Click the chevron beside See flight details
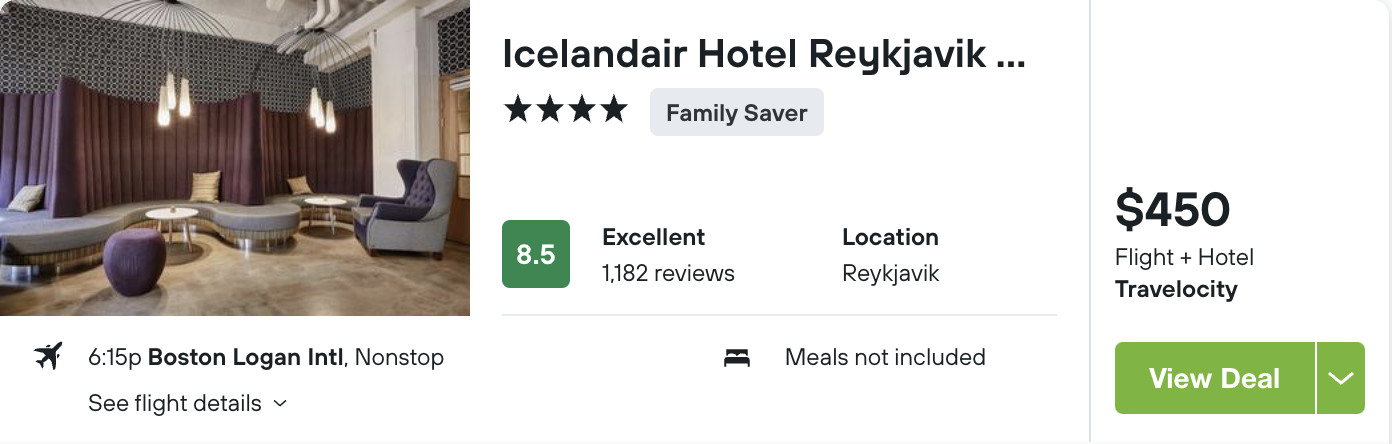This screenshot has height=444, width=1392. 280,404
